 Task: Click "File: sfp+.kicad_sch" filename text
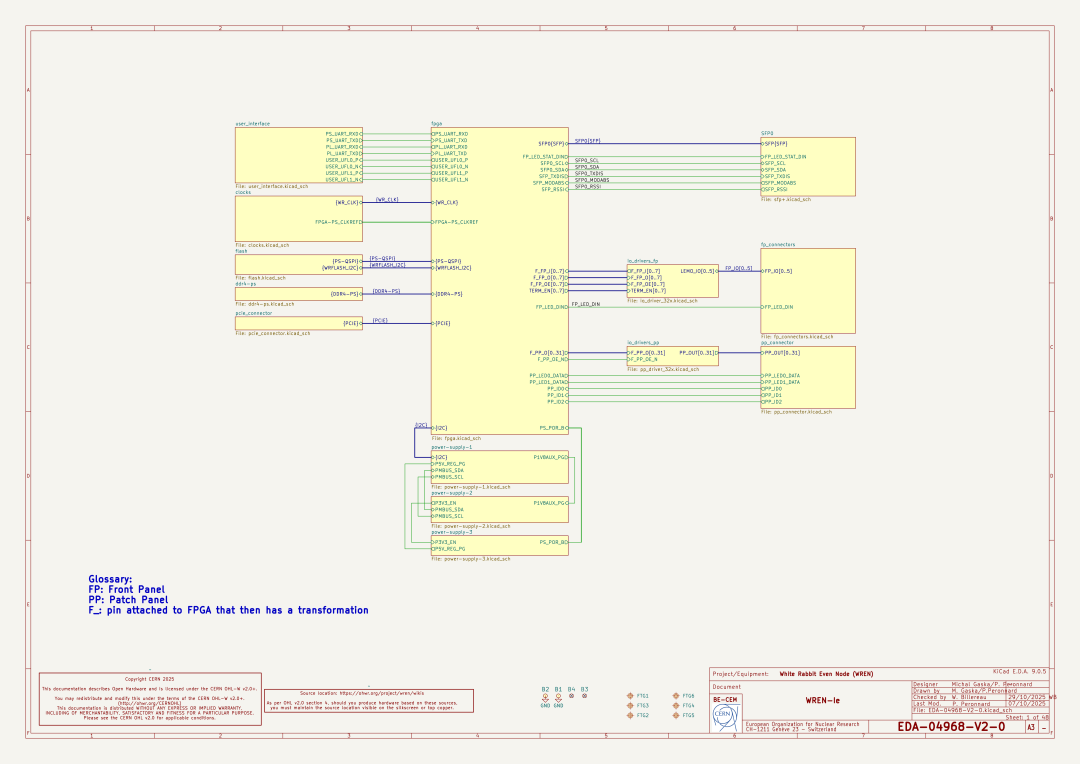tap(786, 200)
